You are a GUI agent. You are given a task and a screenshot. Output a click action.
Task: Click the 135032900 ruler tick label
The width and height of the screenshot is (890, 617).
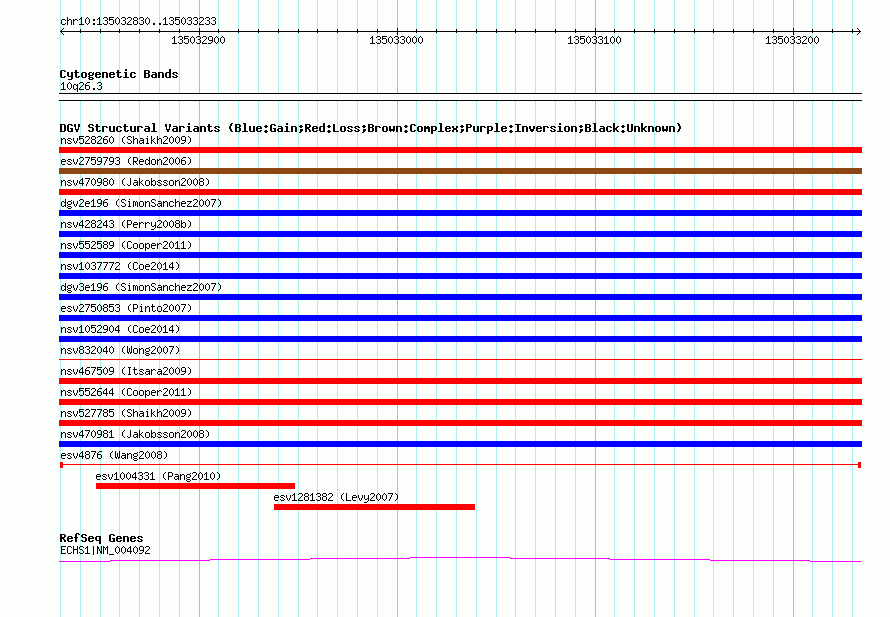(198, 40)
